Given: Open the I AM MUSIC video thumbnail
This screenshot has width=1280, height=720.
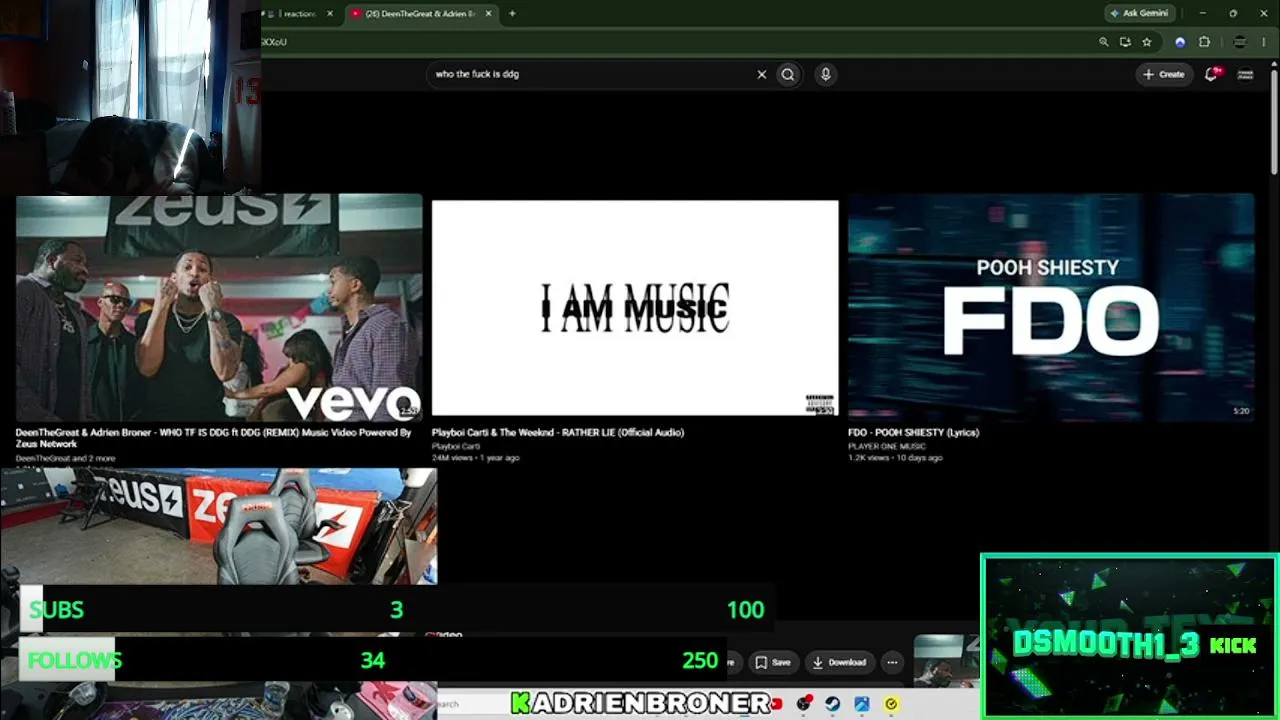Looking at the screenshot, I should pyautogui.click(x=635, y=308).
